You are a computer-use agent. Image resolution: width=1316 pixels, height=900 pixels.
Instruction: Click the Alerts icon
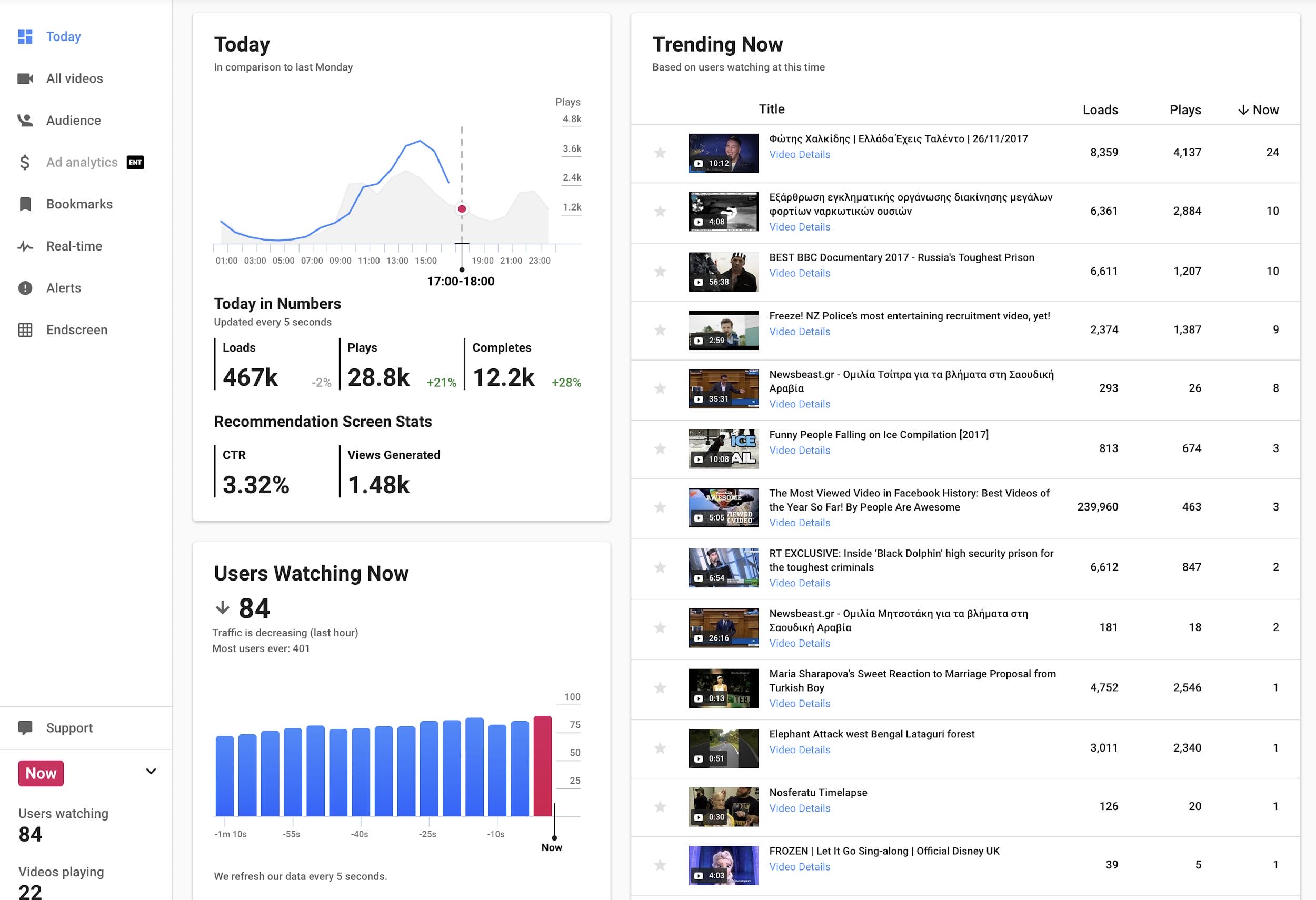[x=27, y=288]
